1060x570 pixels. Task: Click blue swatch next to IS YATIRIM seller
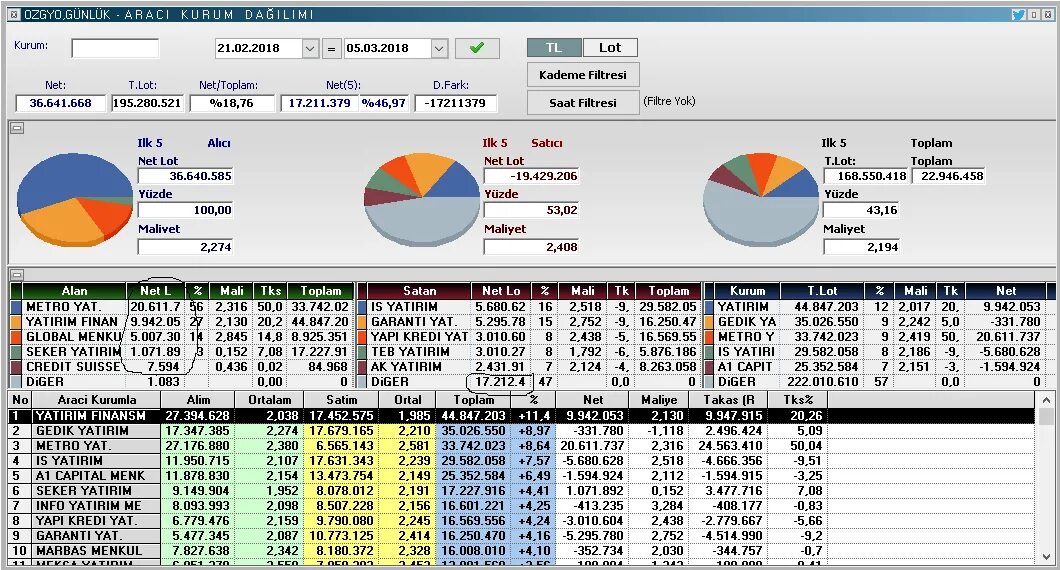(x=362, y=307)
